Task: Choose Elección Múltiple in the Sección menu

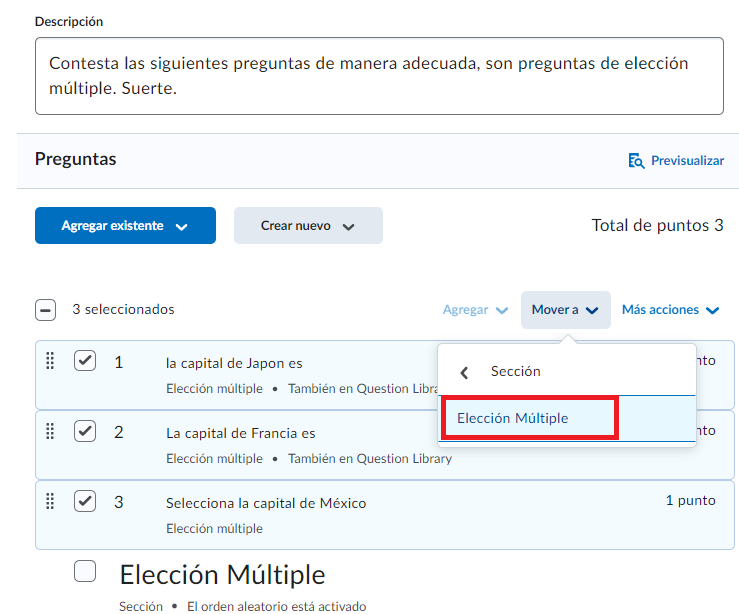Action: pos(513,418)
